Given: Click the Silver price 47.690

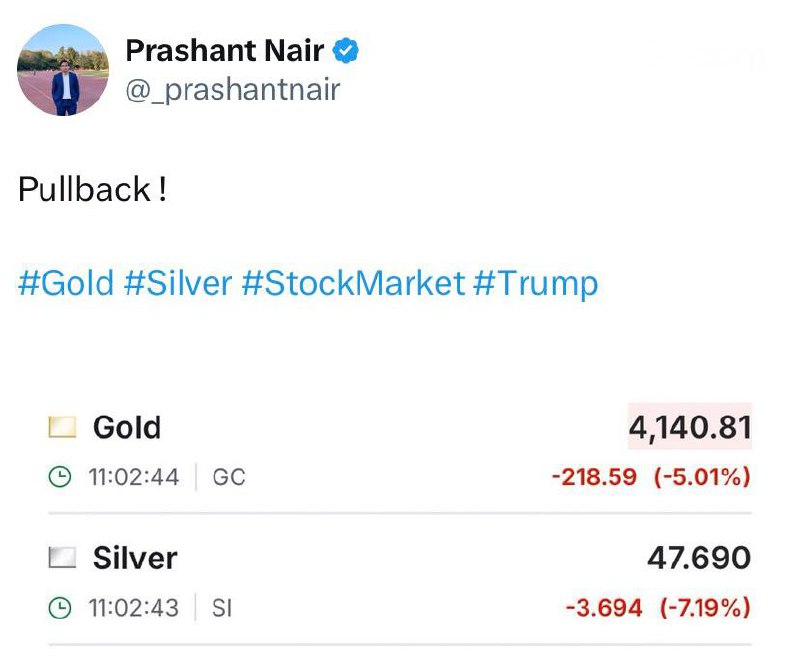Looking at the screenshot, I should 699,558.
